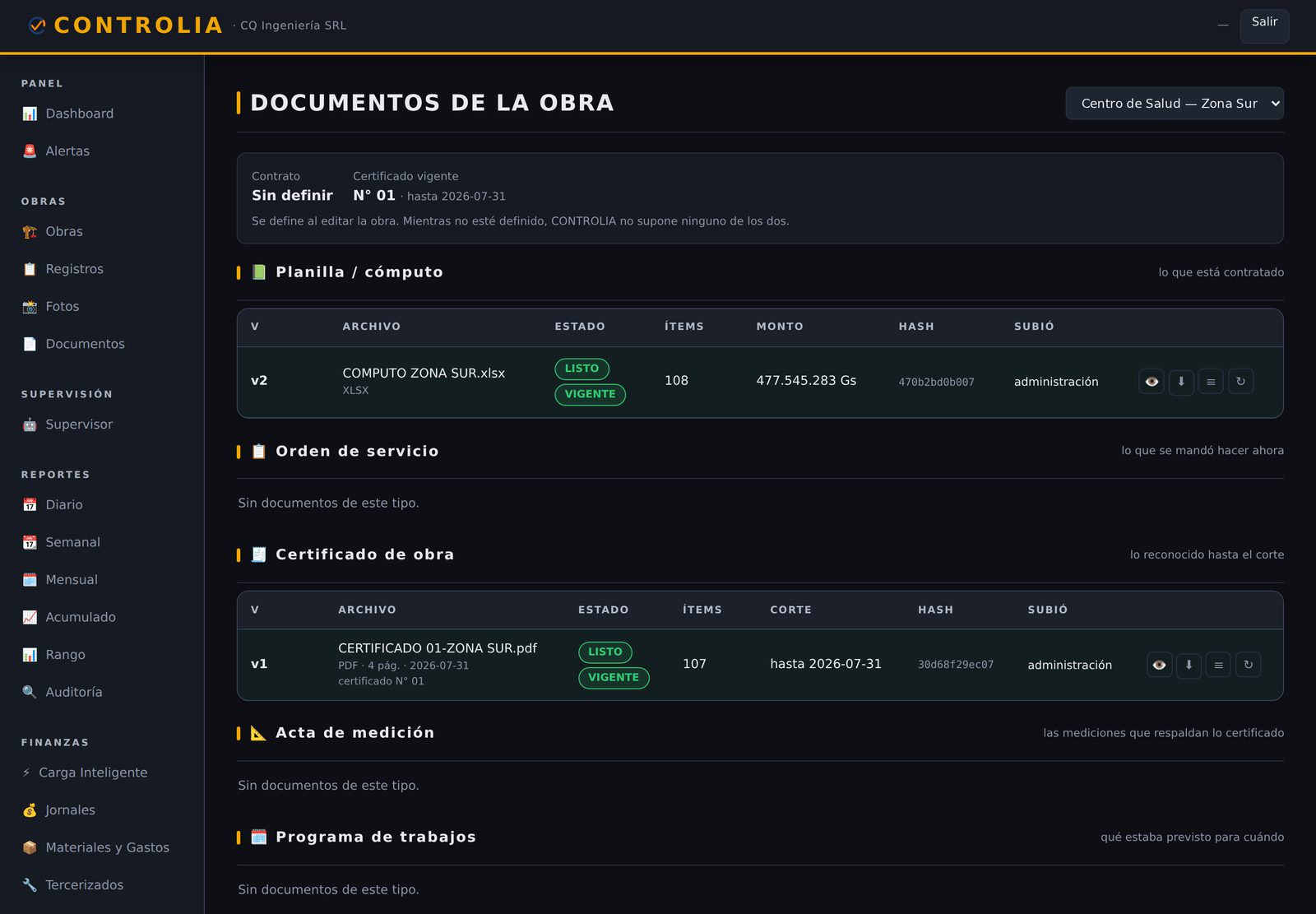Click the LISTO badge on CERTIFICADO row
The image size is (1316, 914).
click(605, 652)
